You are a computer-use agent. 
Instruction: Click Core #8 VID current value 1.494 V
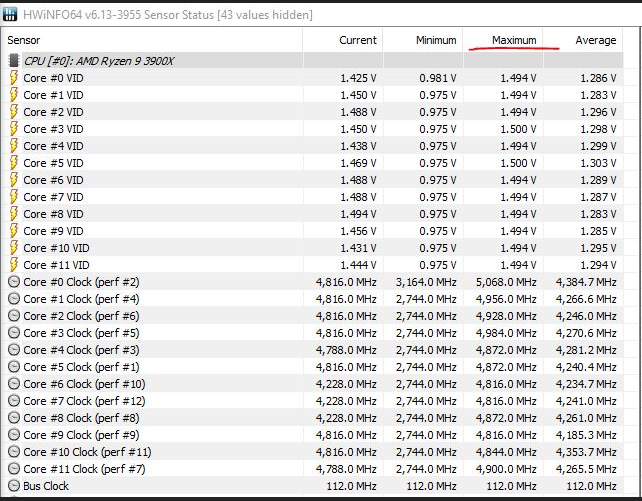click(x=358, y=214)
